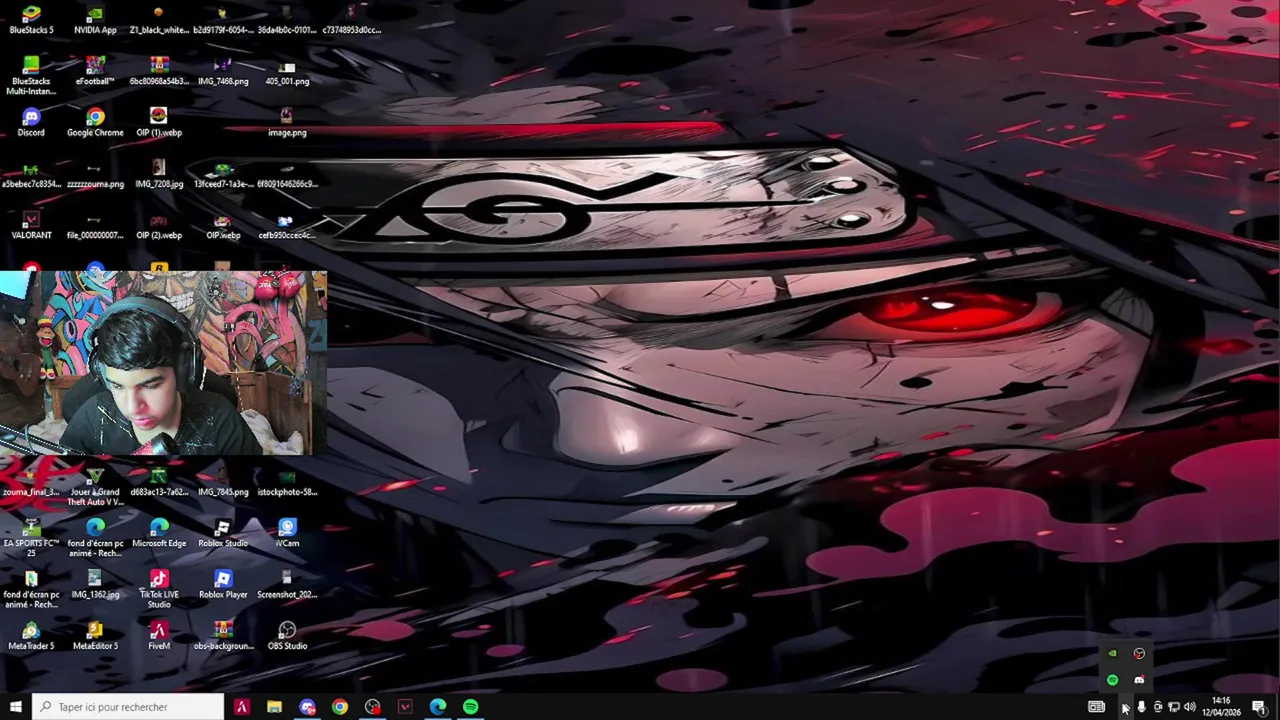The width and height of the screenshot is (1280, 720).
Task: Open Spotify from the taskbar
Action: (x=471, y=707)
